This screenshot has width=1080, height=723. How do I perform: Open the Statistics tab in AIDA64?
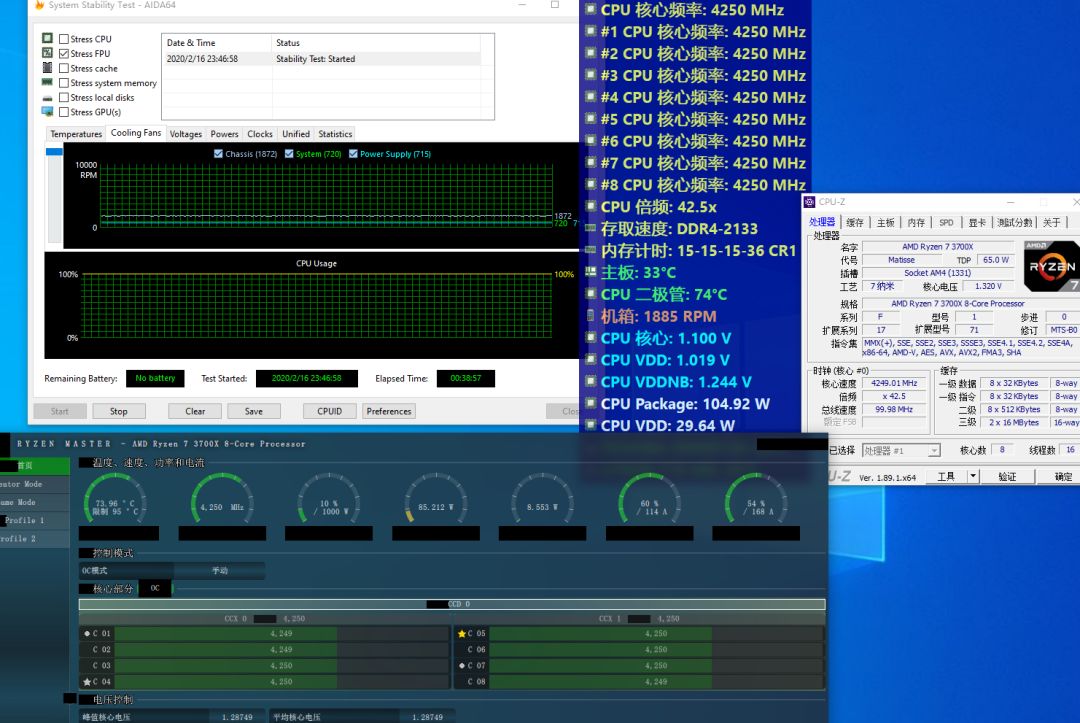coord(335,134)
